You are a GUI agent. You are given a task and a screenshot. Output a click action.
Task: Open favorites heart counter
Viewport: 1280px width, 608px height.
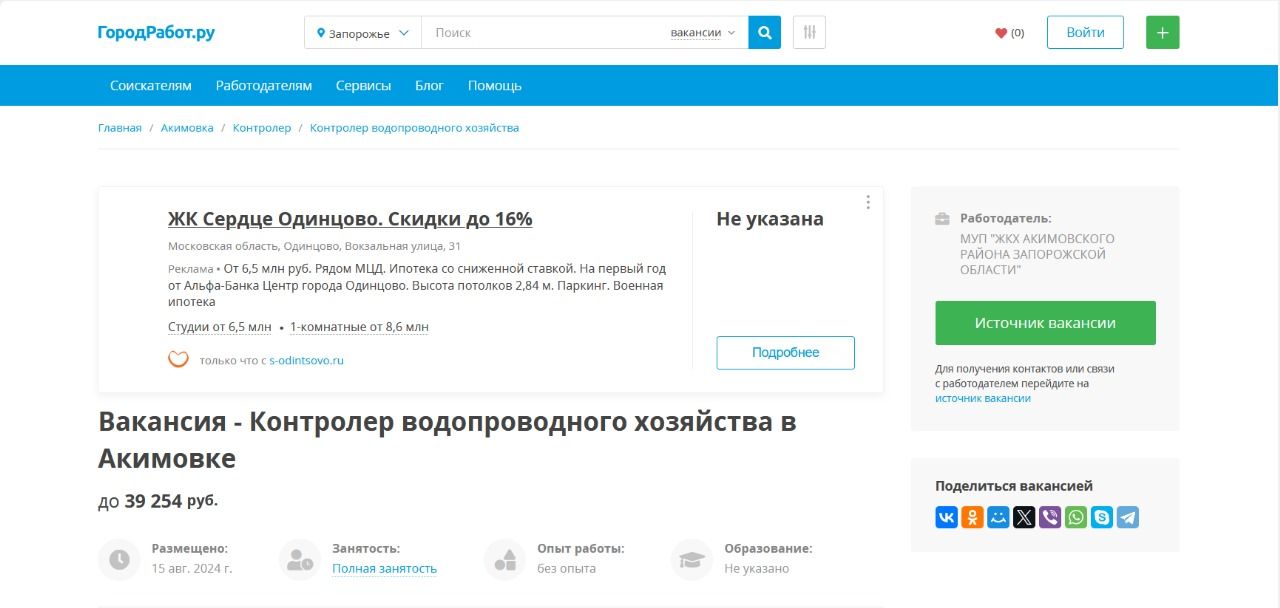[x=1009, y=33]
